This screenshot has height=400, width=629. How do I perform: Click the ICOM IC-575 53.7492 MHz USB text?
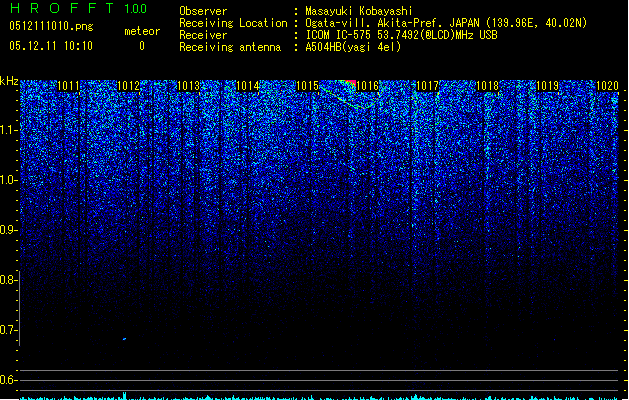401,35
